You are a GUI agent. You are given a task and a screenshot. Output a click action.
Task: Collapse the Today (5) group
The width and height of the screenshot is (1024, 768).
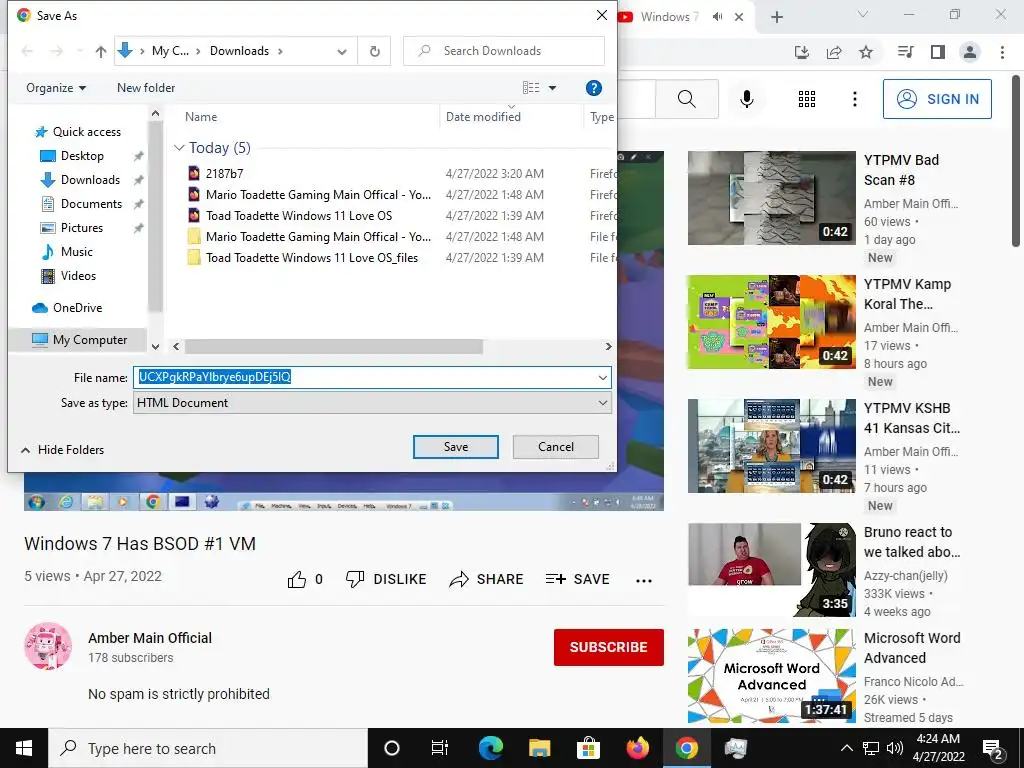(179, 148)
